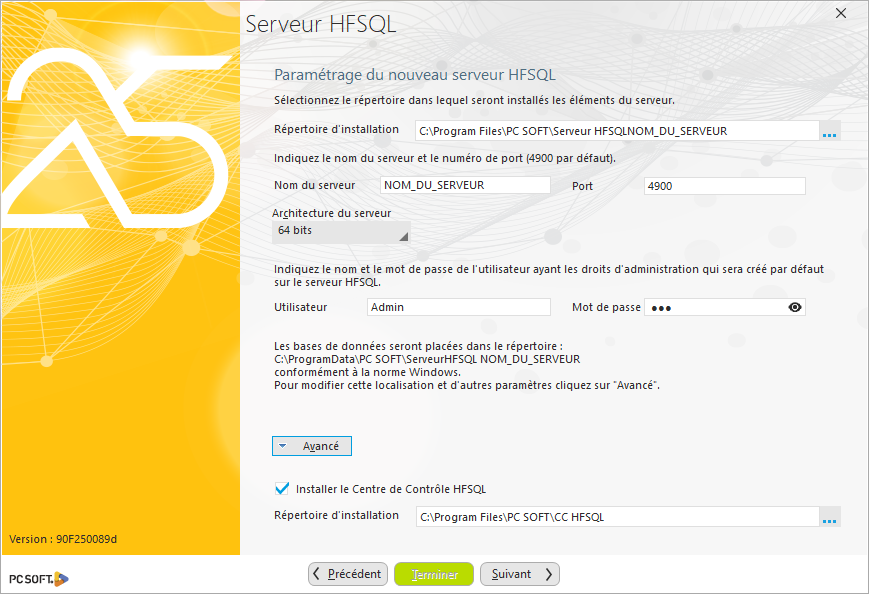Select the Utilisateur field containing Admin
The height and width of the screenshot is (594, 869).
[x=458, y=307]
